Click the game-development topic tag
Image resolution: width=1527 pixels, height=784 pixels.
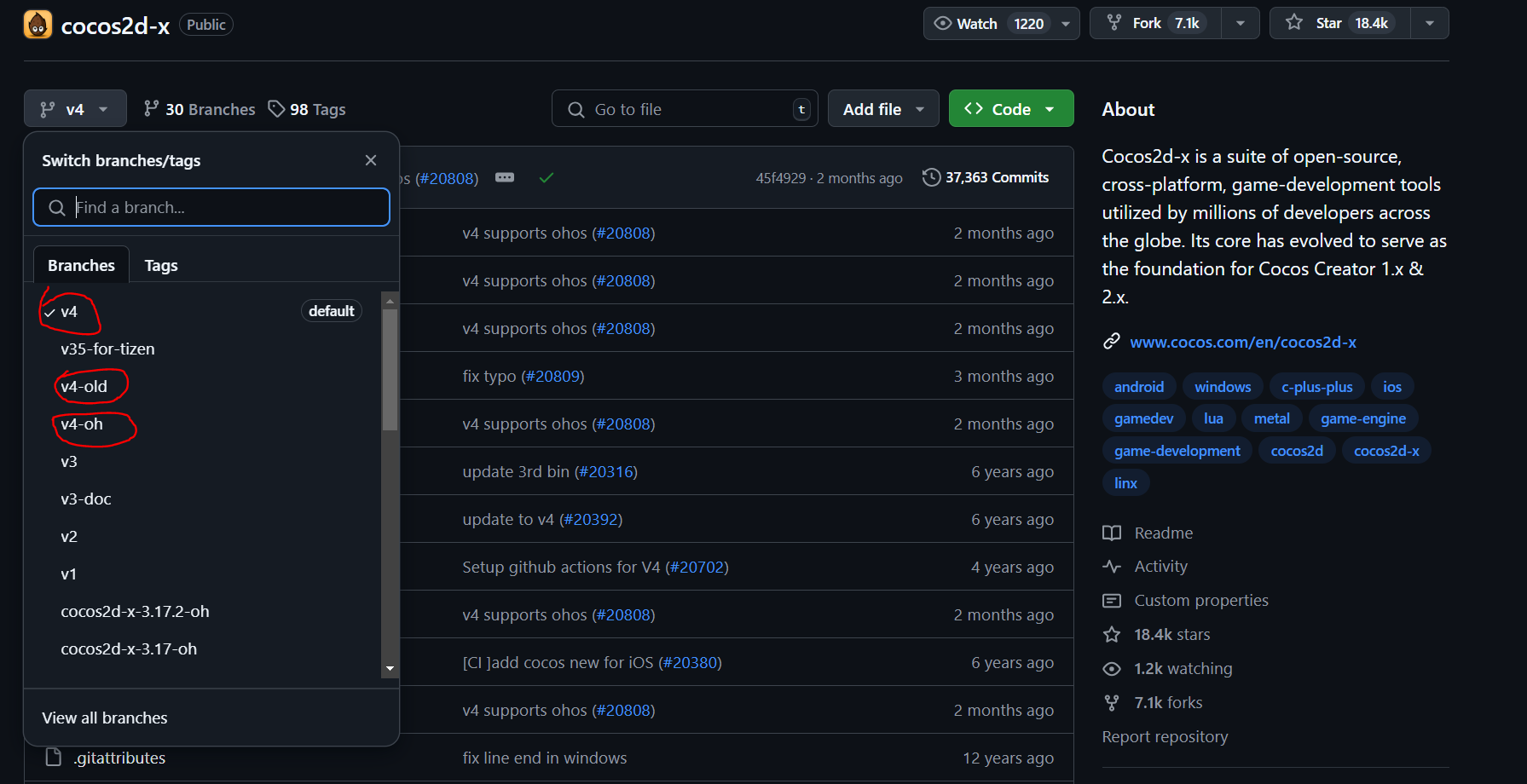(1177, 451)
